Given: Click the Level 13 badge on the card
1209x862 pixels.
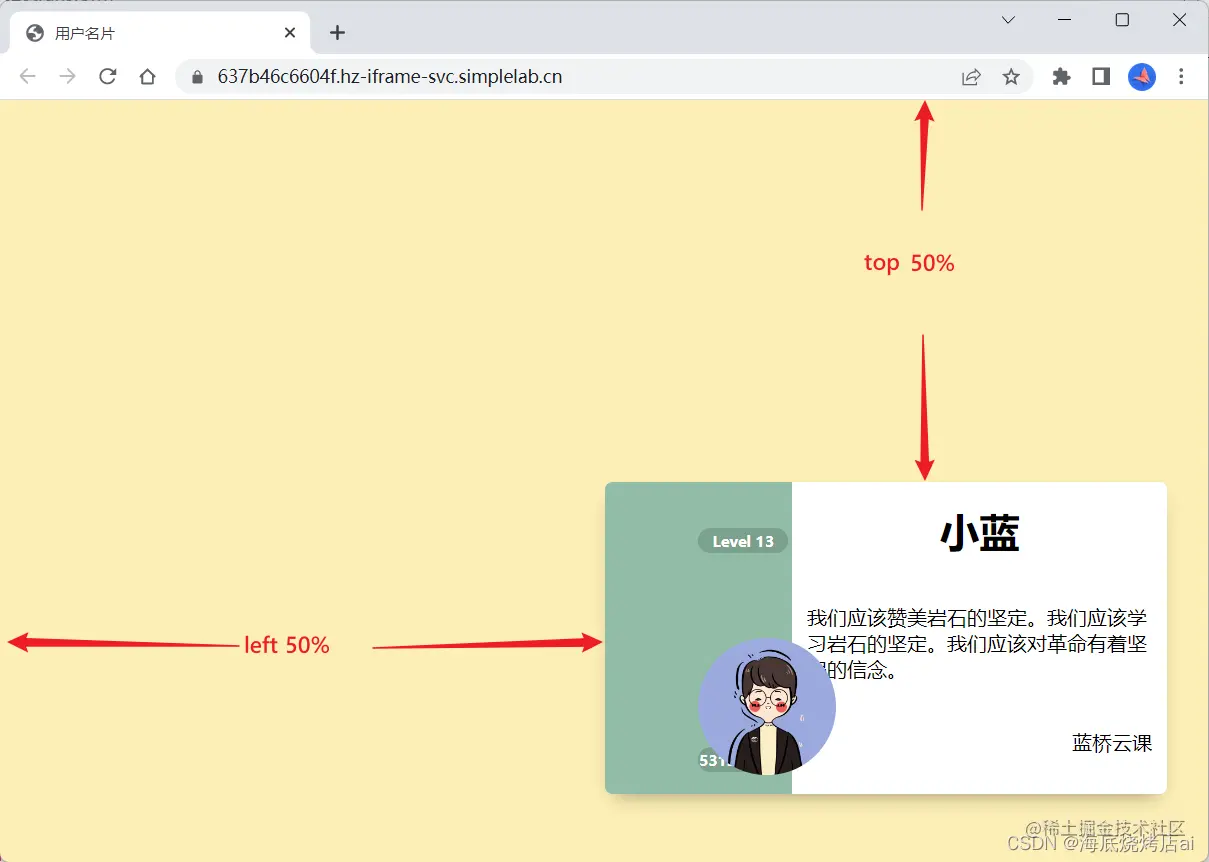Looking at the screenshot, I should [x=742, y=541].
